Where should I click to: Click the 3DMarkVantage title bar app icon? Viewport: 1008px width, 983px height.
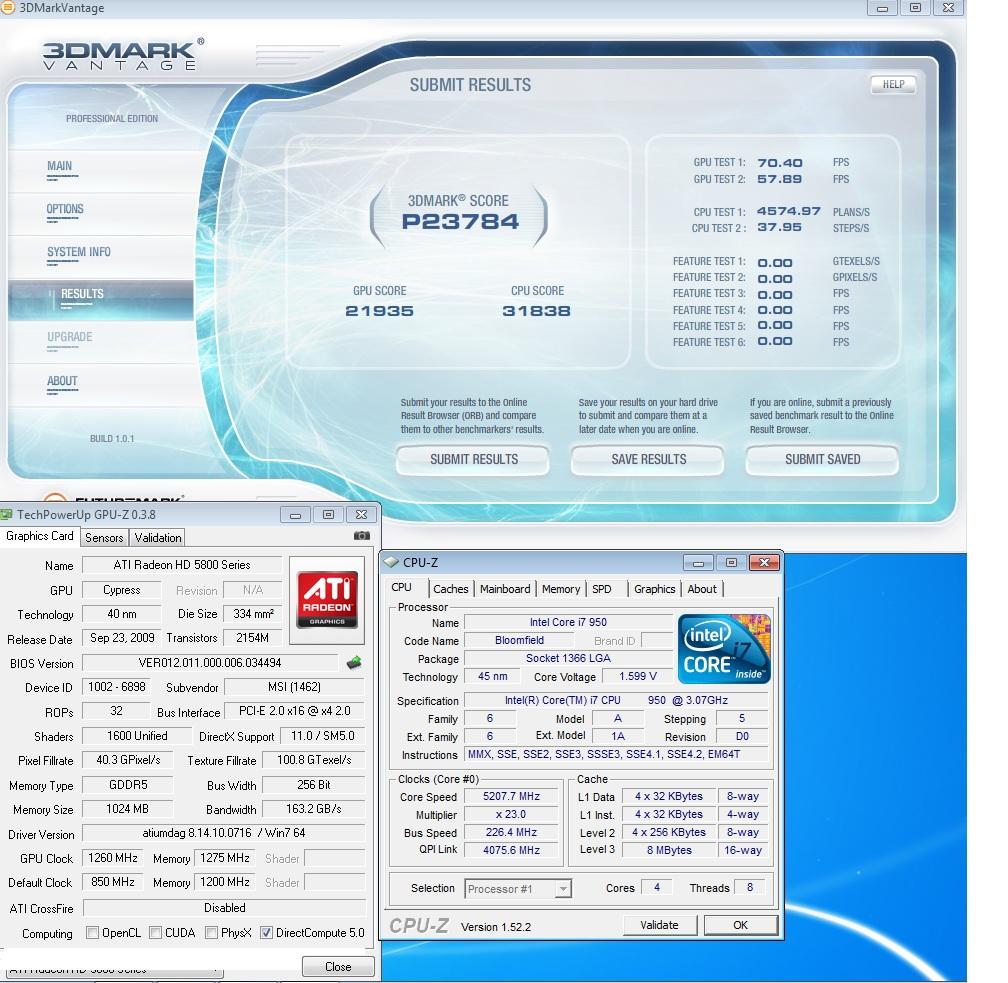point(8,8)
